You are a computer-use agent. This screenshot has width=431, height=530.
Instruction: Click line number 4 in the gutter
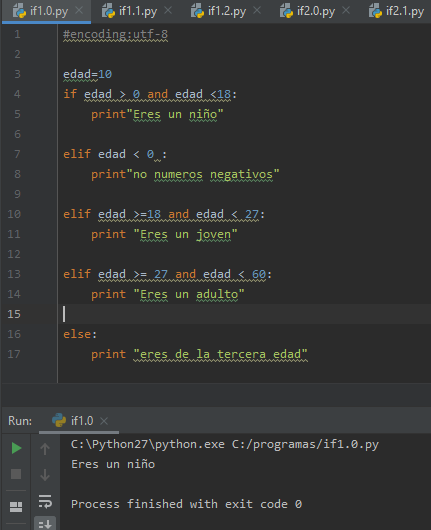17,94
